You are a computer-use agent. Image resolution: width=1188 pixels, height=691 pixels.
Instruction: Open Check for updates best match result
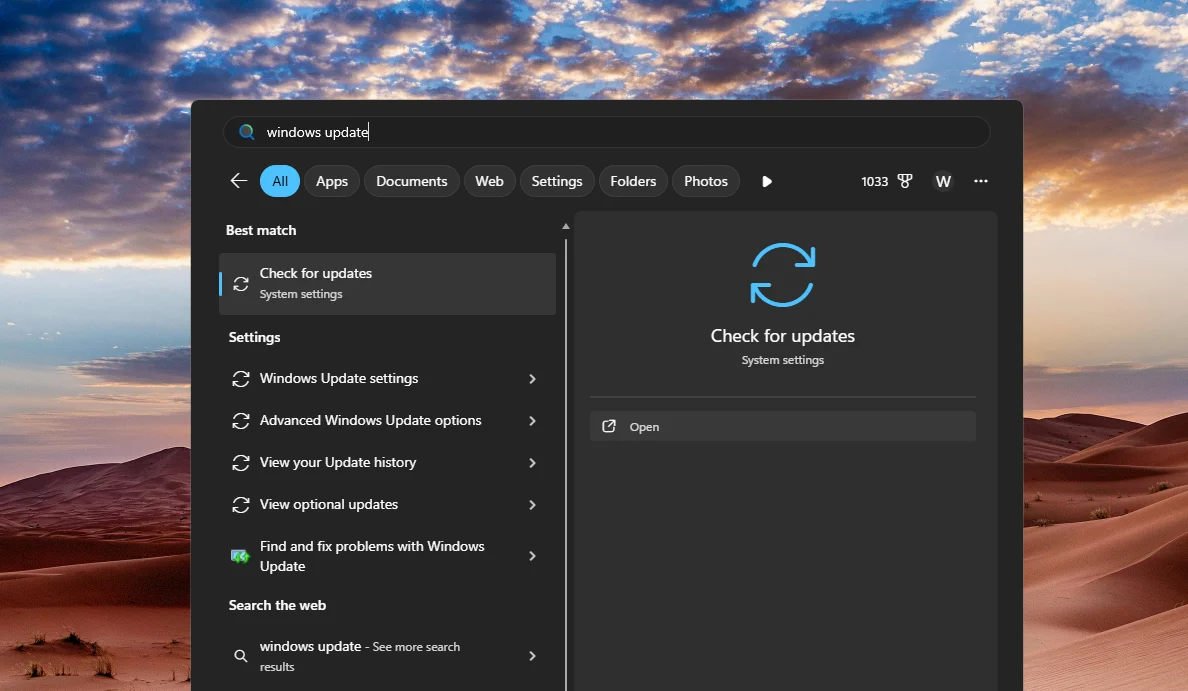(386, 283)
